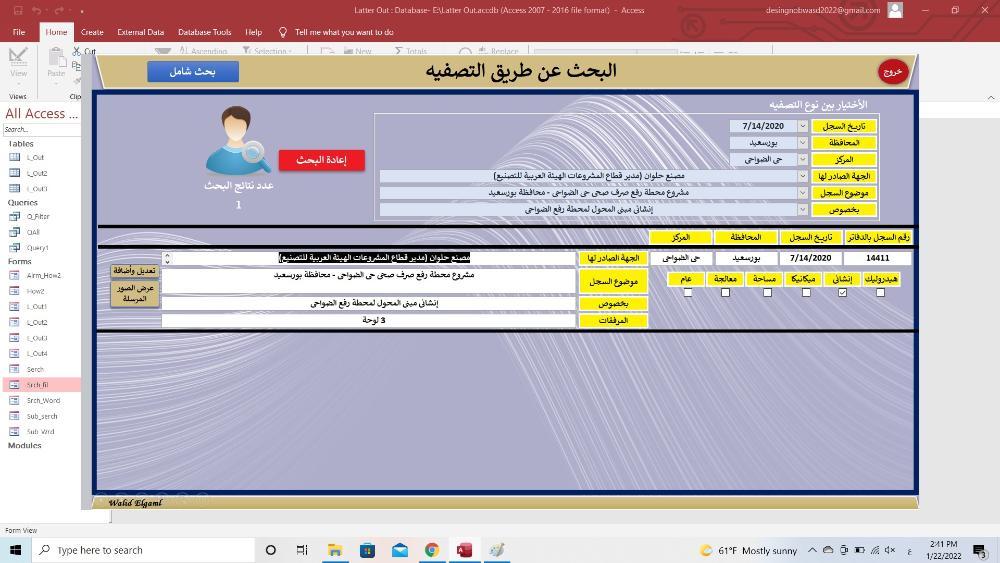The height and width of the screenshot is (563, 1000).
Task: Switch to the Create ribbon tab
Action: [92, 32]
